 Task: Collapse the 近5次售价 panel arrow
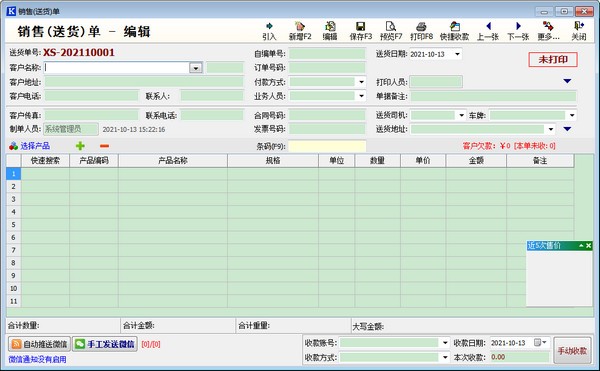[581, 246]
